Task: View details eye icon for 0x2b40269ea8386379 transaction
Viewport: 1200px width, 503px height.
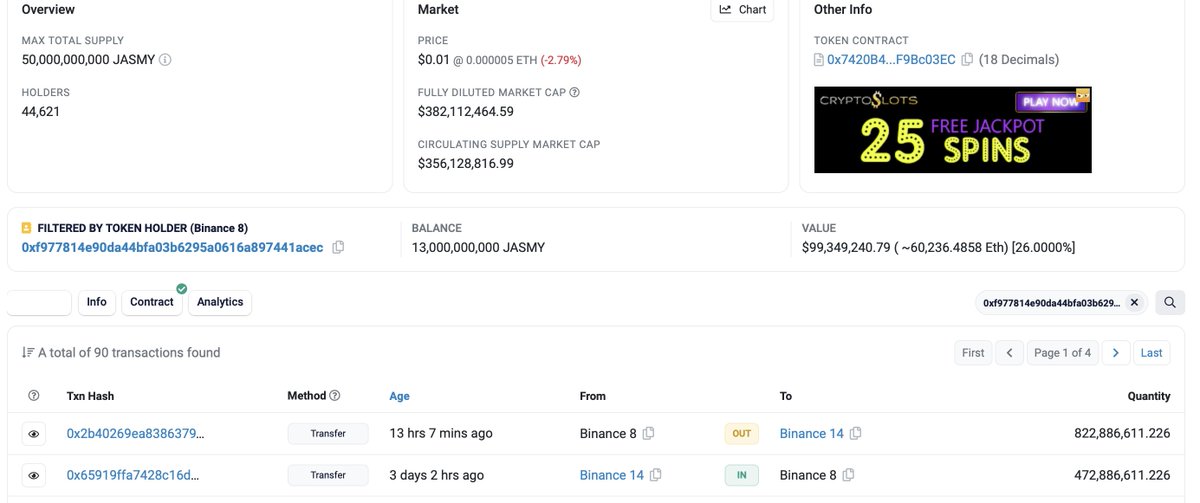Action: pos(34,434)
